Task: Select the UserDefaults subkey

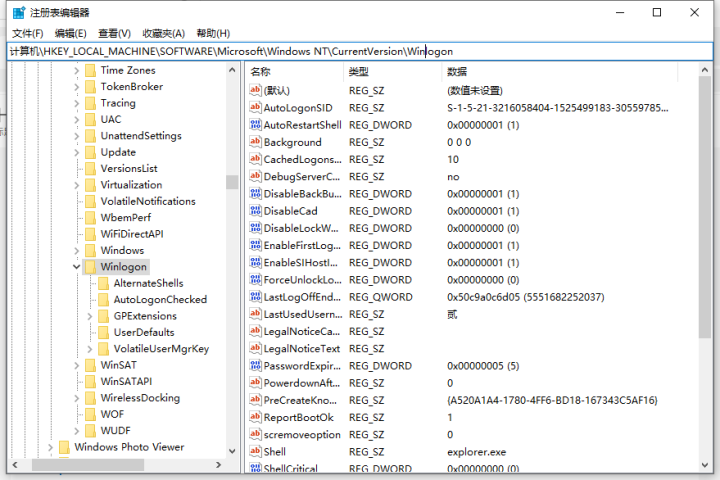Action: point(144,332)
